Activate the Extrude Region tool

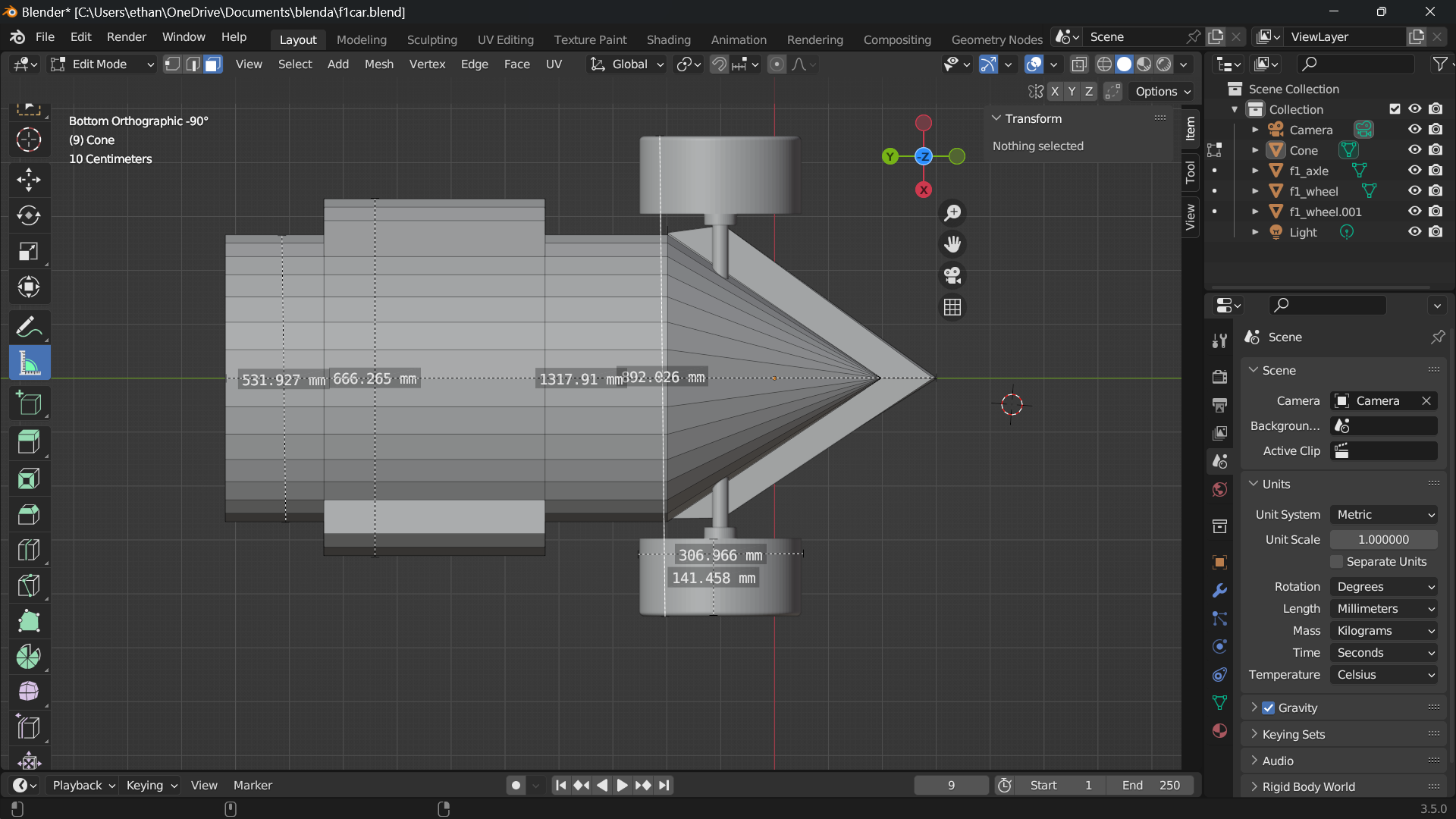tap(29, 442)
